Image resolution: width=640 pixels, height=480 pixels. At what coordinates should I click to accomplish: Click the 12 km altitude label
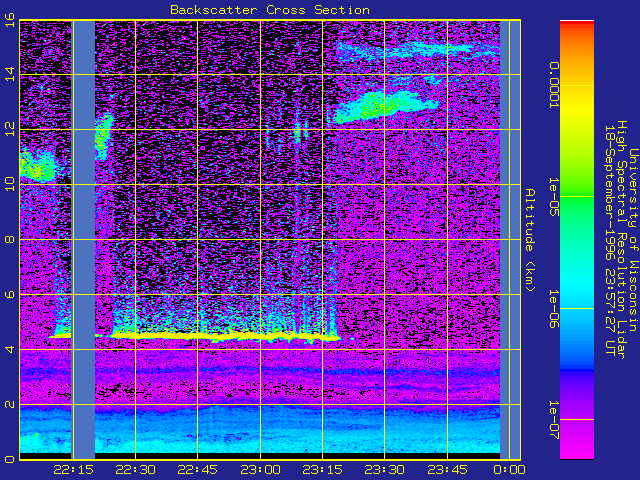pos(10,129)
